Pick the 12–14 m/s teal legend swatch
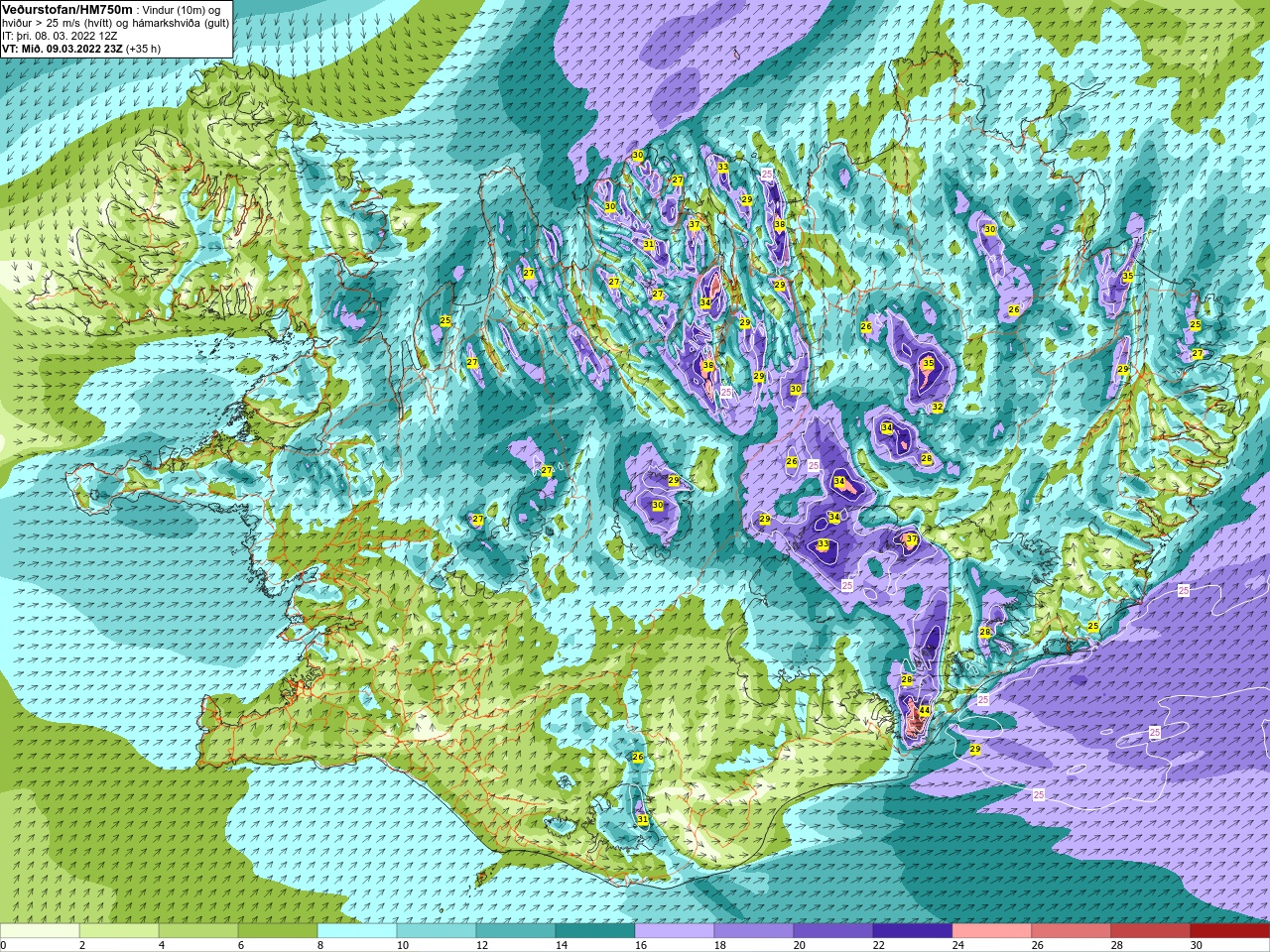Screen dimensions: 1270x952 [516, 931]
